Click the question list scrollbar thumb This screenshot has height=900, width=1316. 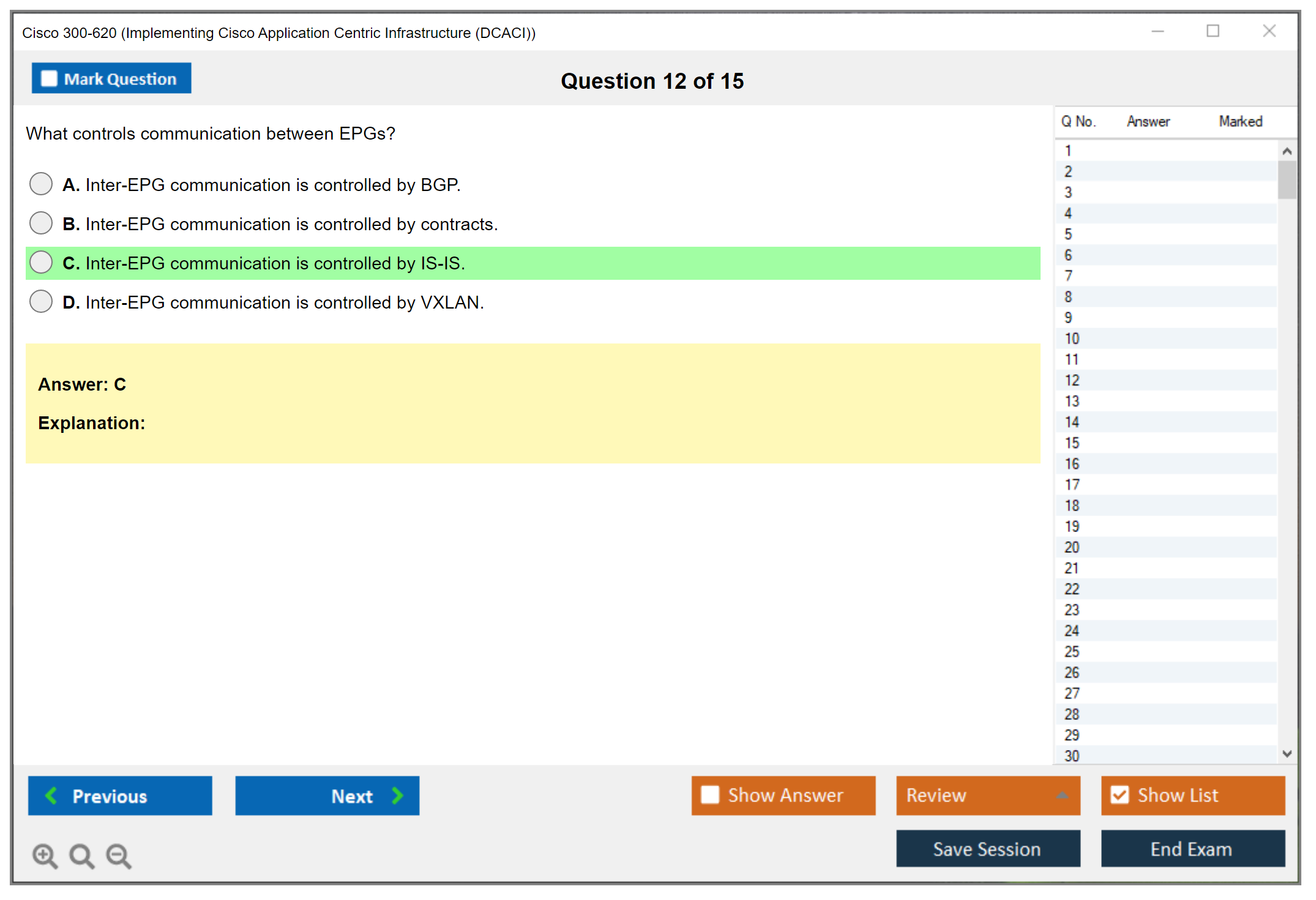click(x=1287, y=179)
